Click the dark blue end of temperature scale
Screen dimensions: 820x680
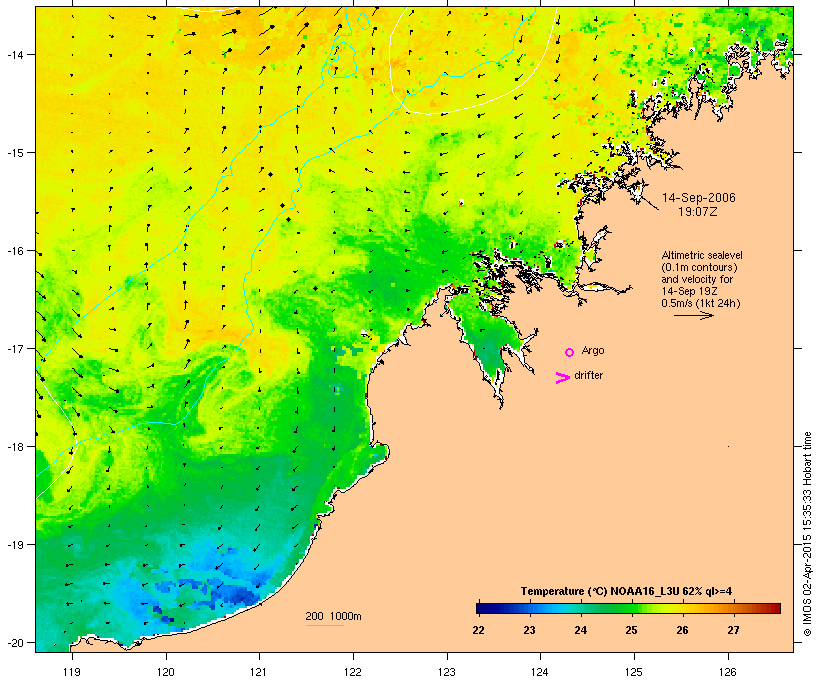pos(481,608)
